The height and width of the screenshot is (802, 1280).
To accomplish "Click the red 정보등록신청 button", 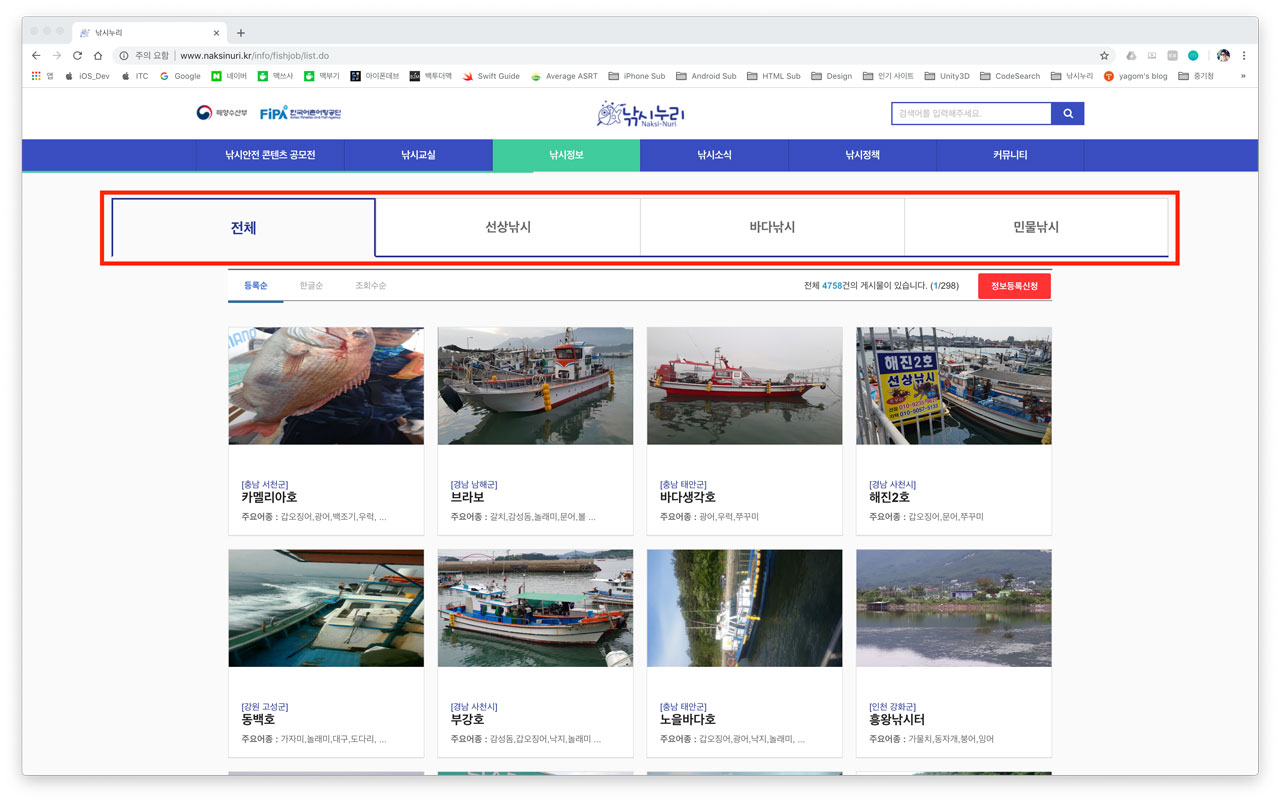I will (1014, 286).
